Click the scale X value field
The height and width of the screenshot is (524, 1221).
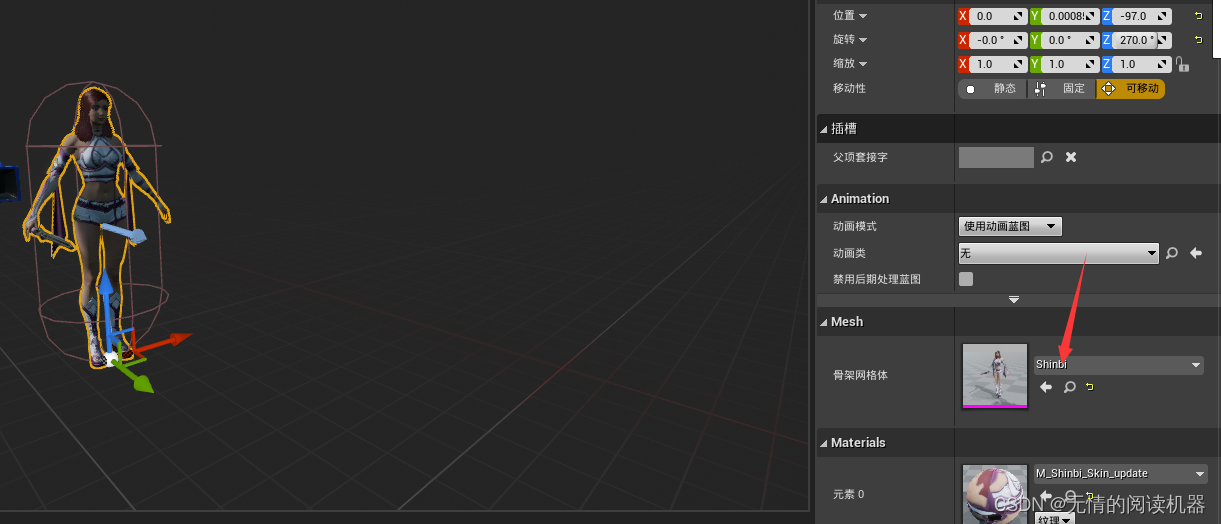click(998, 64)
